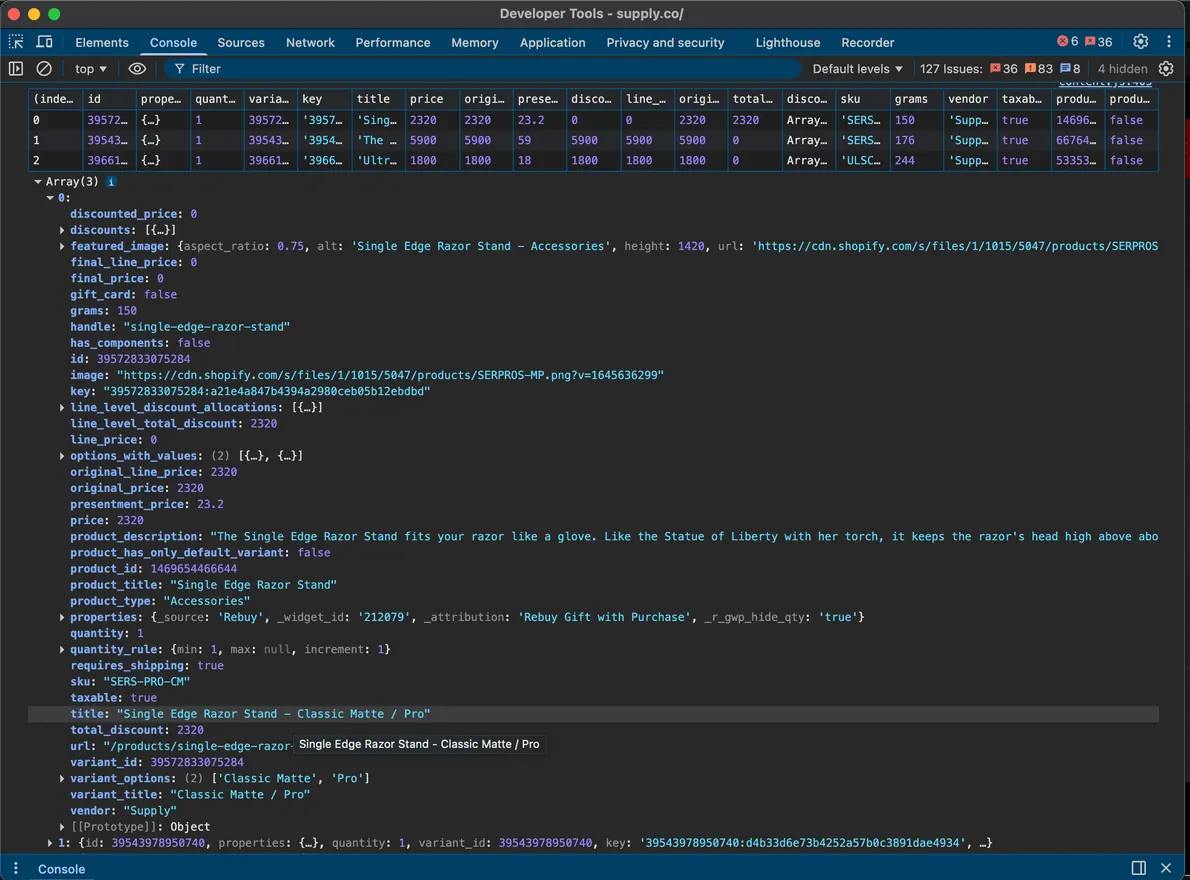Close the bottom console drawer
Image resolution: width=1190 pixels, height=880 pixels.
pyautogui.click(x=1166, y=868)
